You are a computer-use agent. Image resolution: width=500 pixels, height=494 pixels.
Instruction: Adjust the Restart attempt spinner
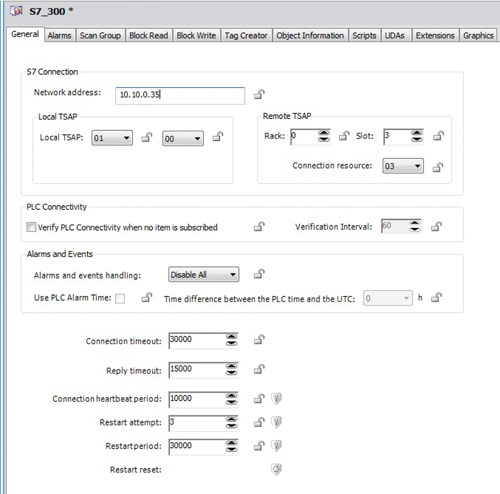232,423
